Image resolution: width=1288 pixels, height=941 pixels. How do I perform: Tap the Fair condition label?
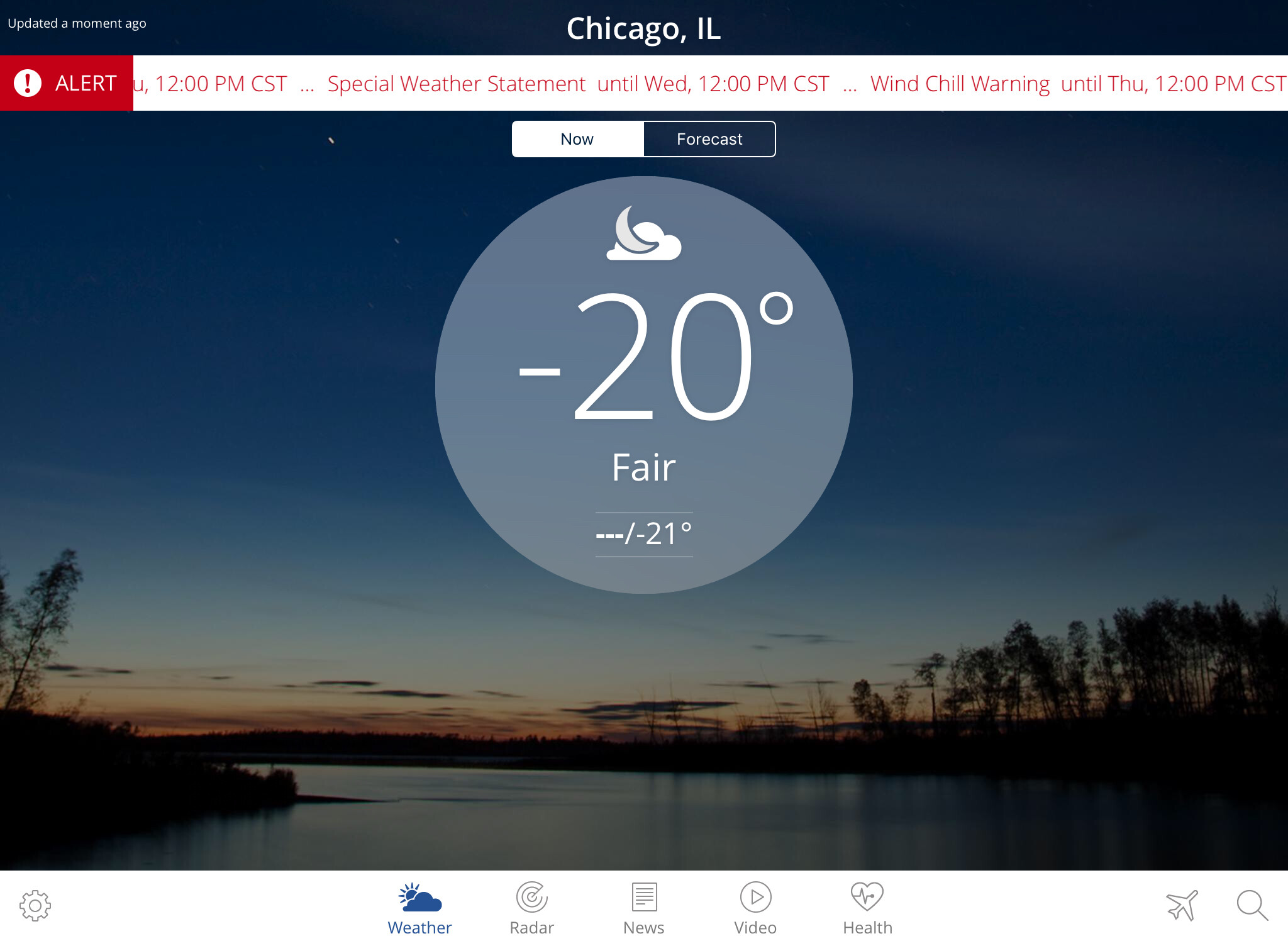[643, 467]
